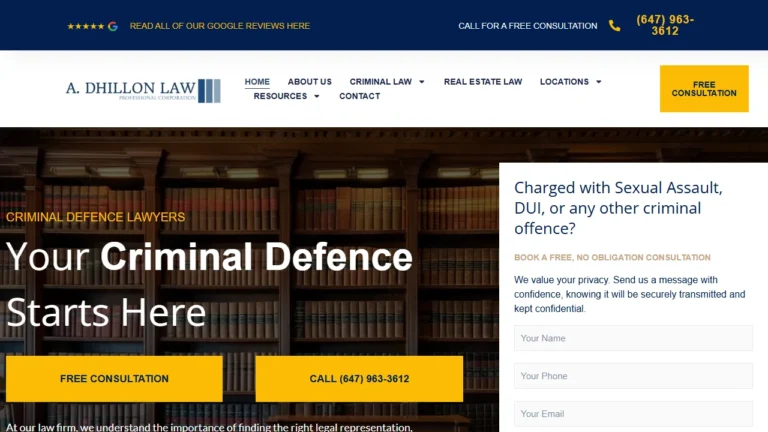Expand the Resources dropdown arrow

(x=316, y=96)
